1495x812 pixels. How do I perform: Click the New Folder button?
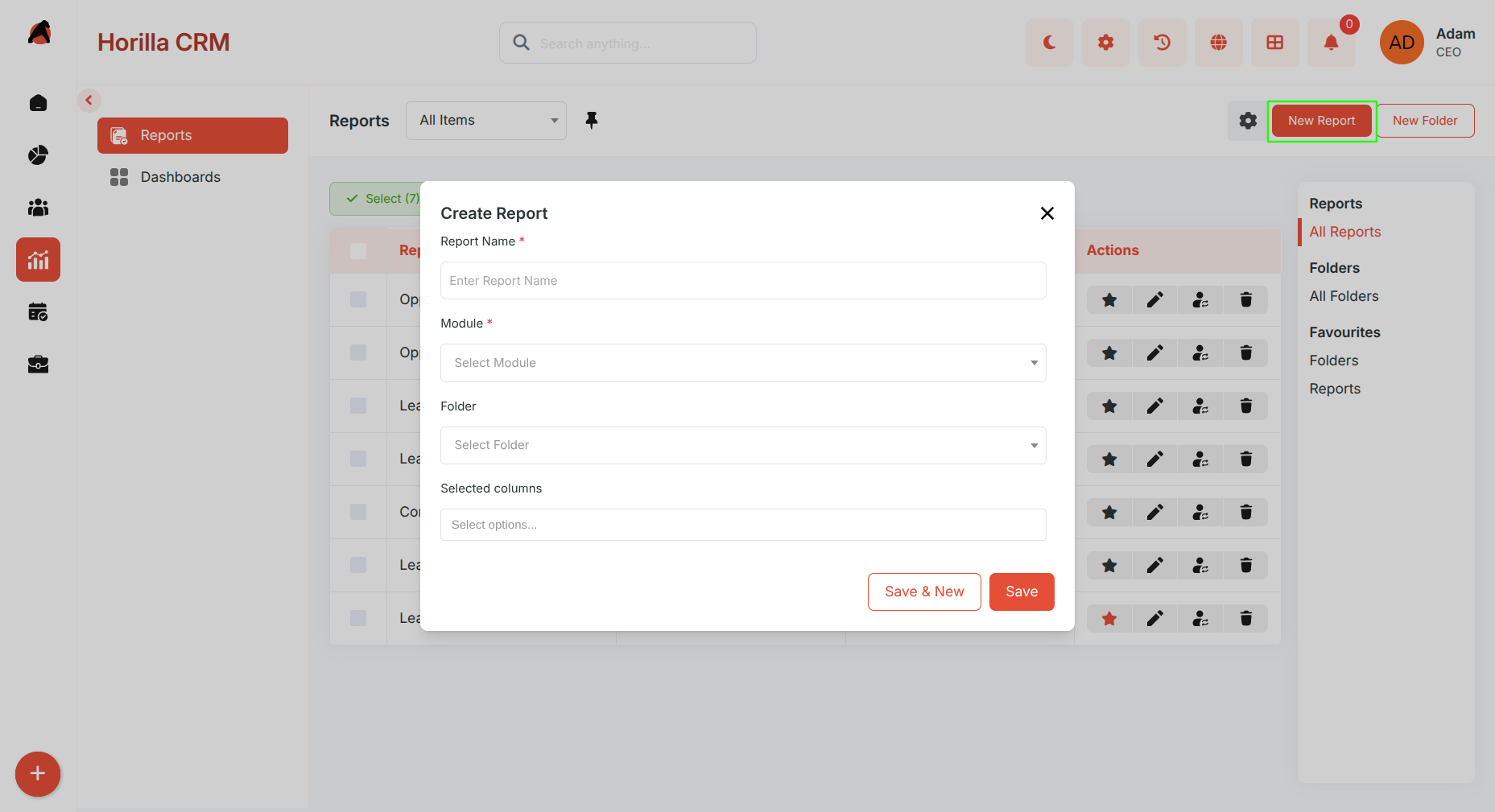[1425, 121]
